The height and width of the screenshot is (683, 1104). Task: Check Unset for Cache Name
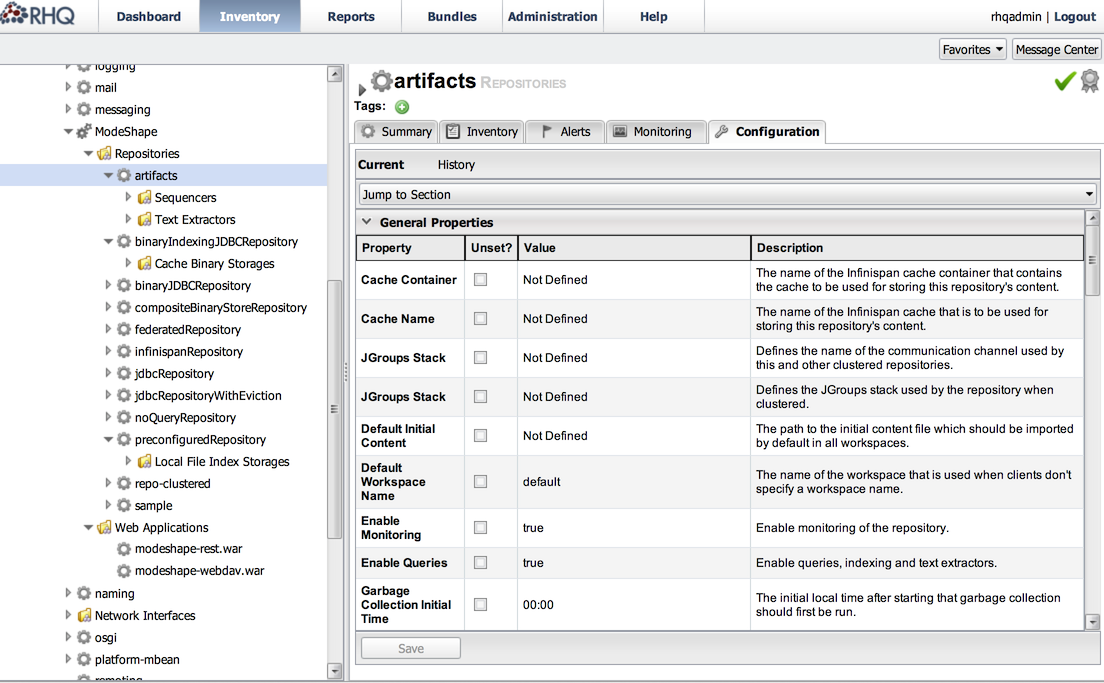pos(480,318)
